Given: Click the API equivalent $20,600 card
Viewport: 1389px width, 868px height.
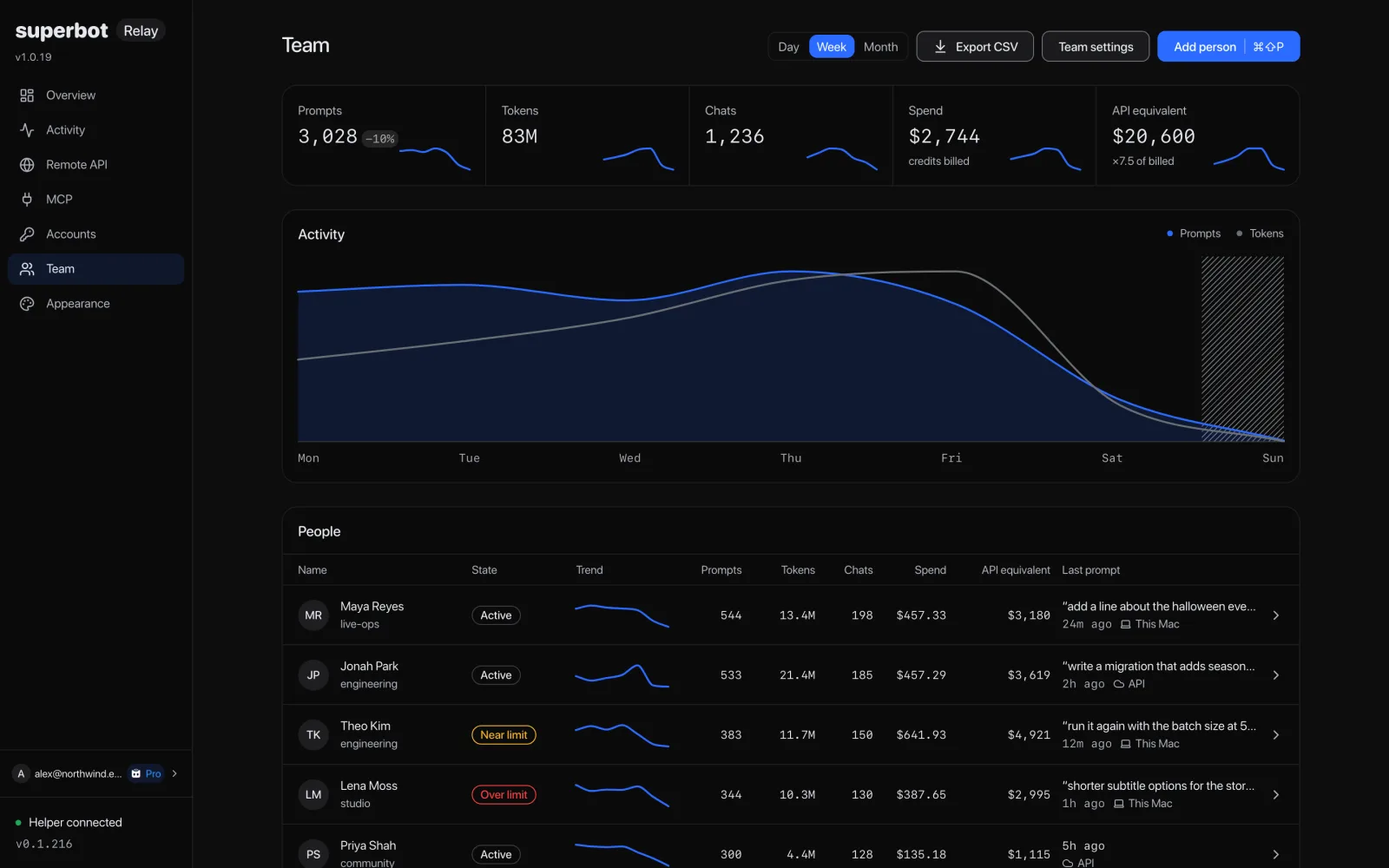Looking at the screenshot, I should [1198, 135].
